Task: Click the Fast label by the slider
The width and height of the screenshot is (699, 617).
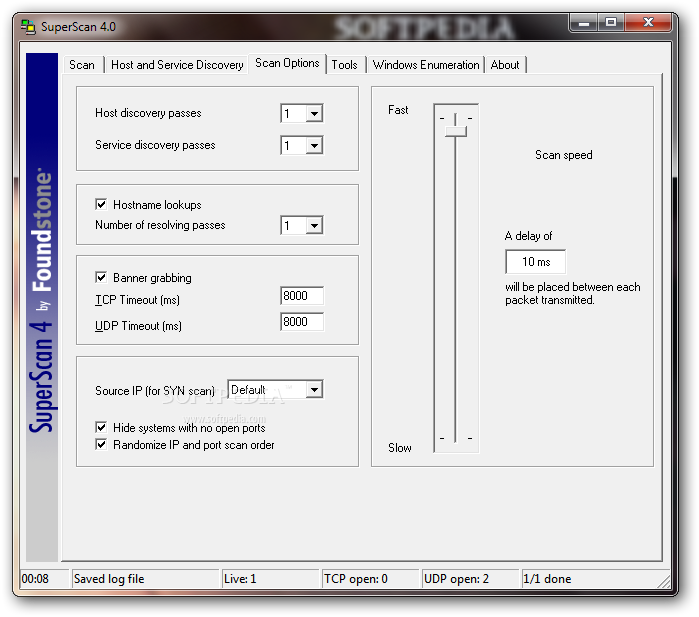Action: click(x=398, y=110)
